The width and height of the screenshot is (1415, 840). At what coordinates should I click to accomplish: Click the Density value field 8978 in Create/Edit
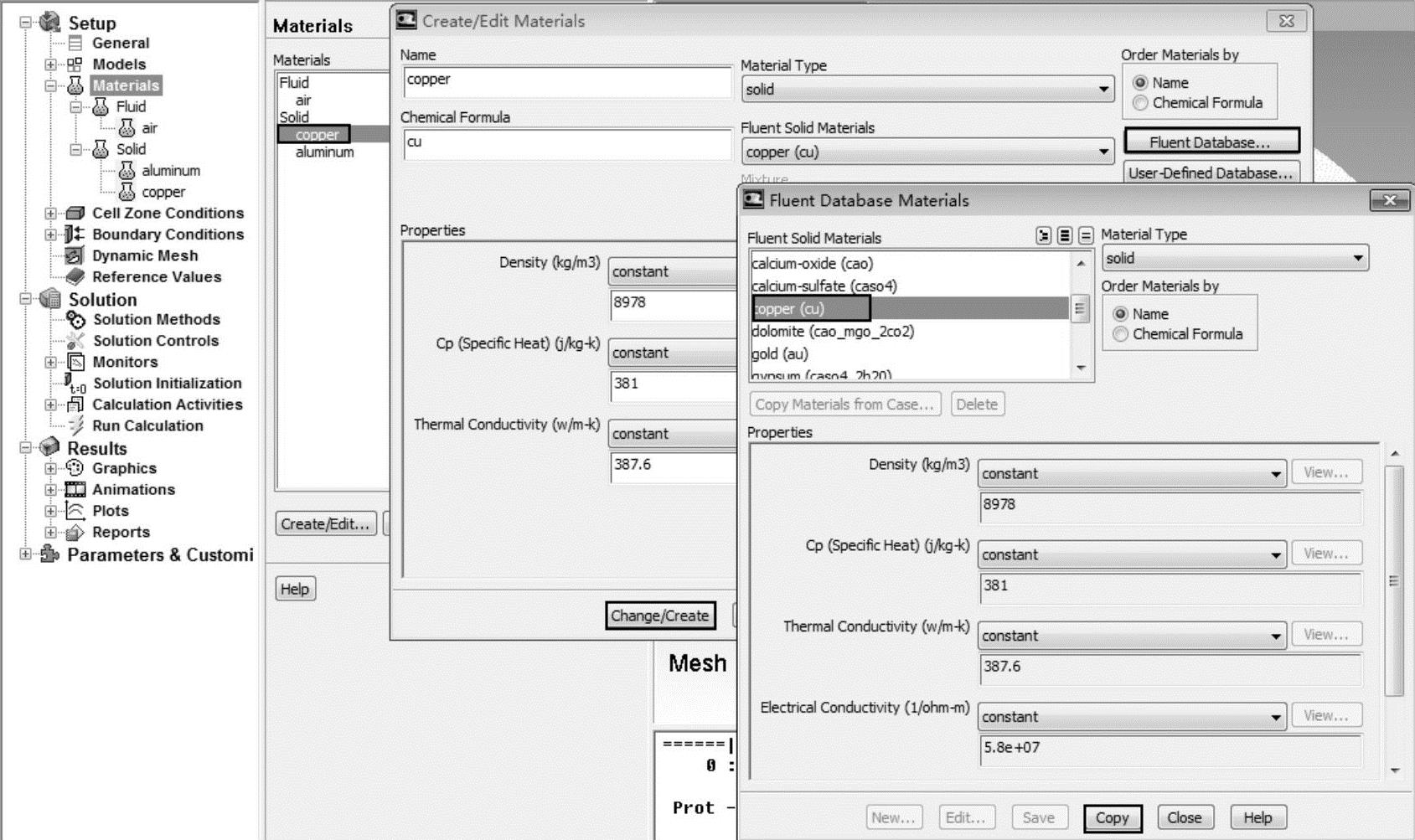674,305
